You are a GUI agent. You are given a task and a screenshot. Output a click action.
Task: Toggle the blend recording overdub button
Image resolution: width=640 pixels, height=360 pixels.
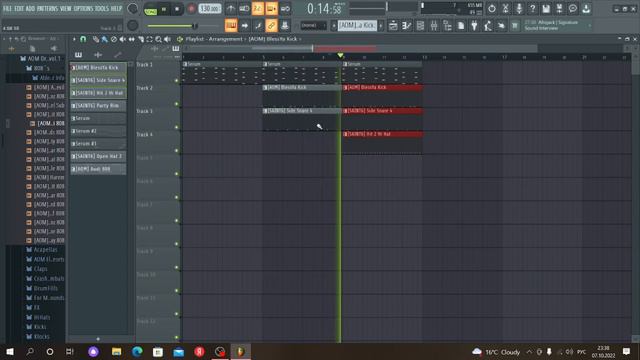pos(271,9)
